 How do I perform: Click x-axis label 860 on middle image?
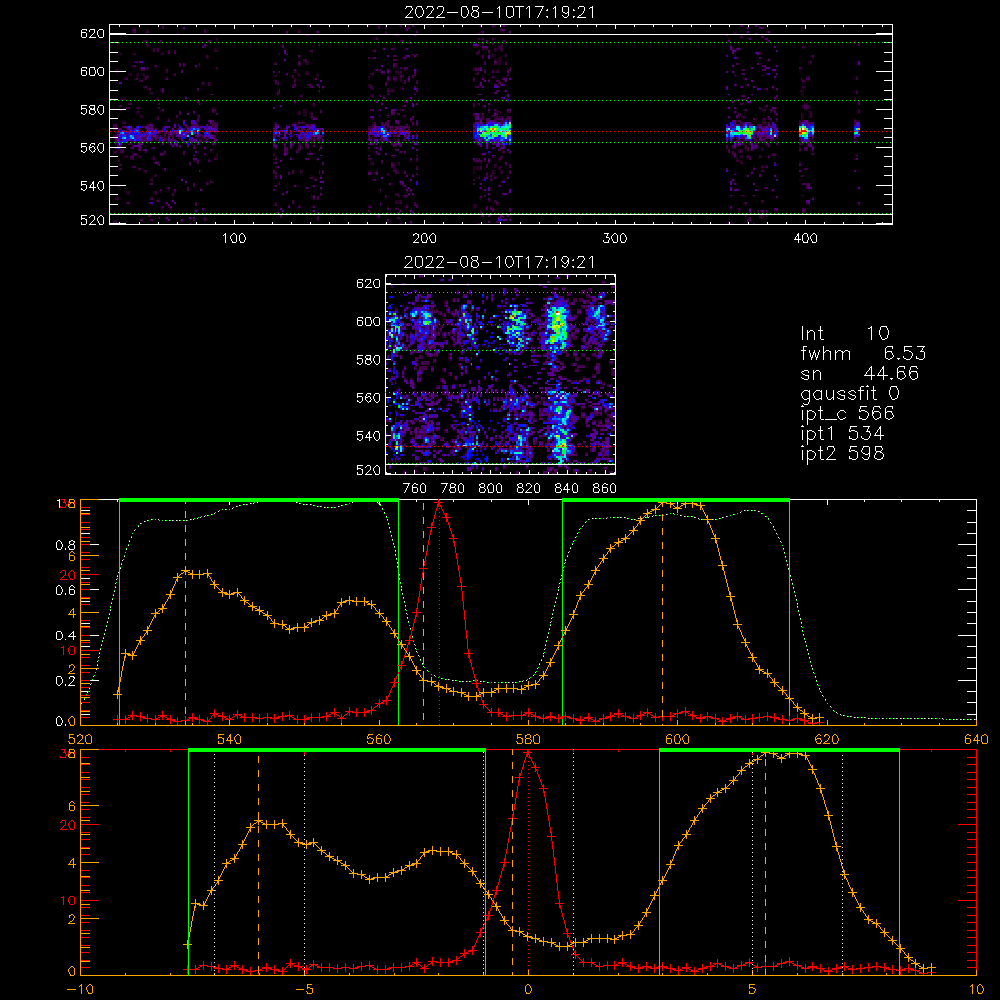(605, 488)
